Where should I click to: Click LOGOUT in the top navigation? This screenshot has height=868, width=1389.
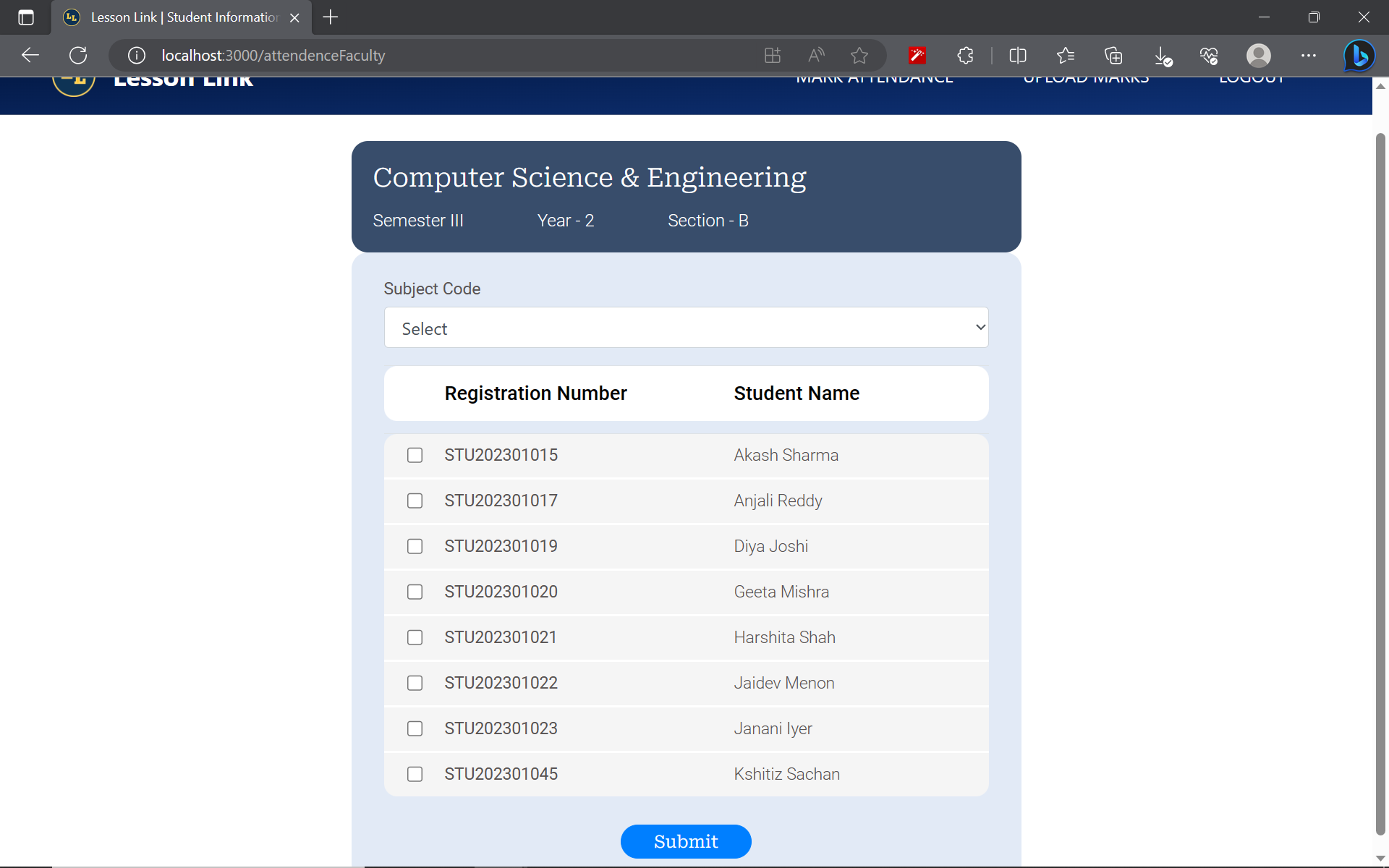click(x=1251, y=80)
